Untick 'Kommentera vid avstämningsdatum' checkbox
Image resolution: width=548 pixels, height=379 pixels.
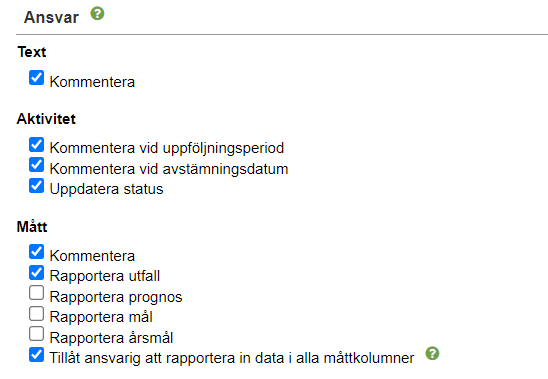point(37,165)
